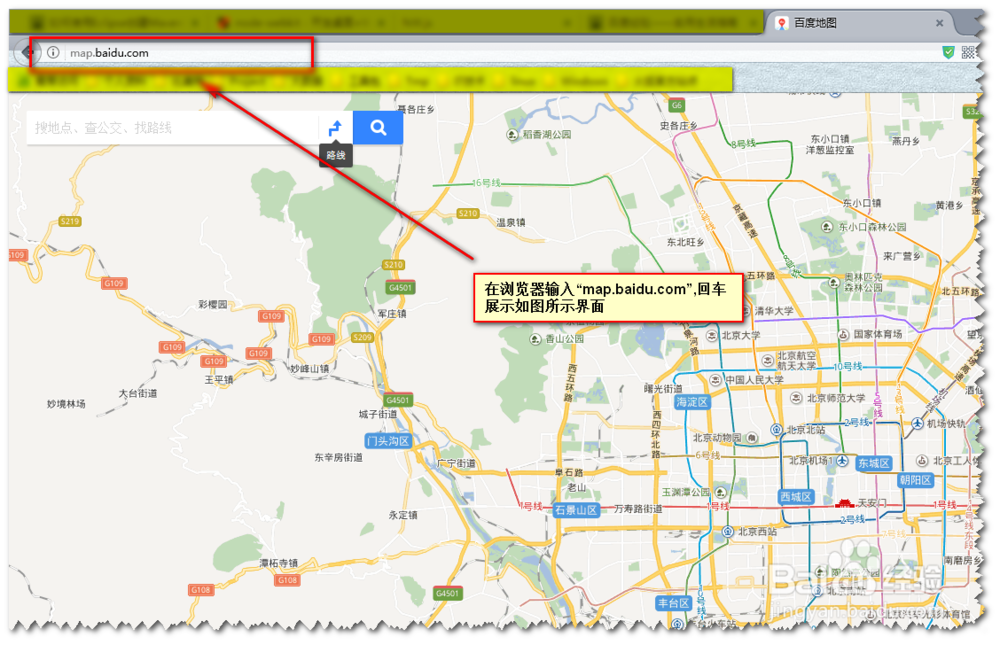1000x645 pixels.
Task: Select the 西城区 district label
Action: pos(795,496)
